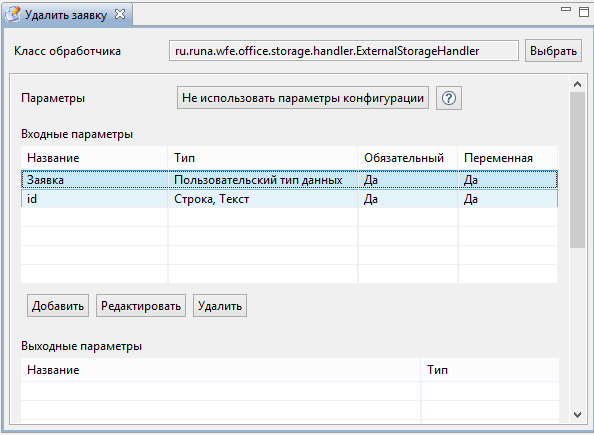
Task: Click the Удалить заявку tab icon
Action: [x=13, y=14]
